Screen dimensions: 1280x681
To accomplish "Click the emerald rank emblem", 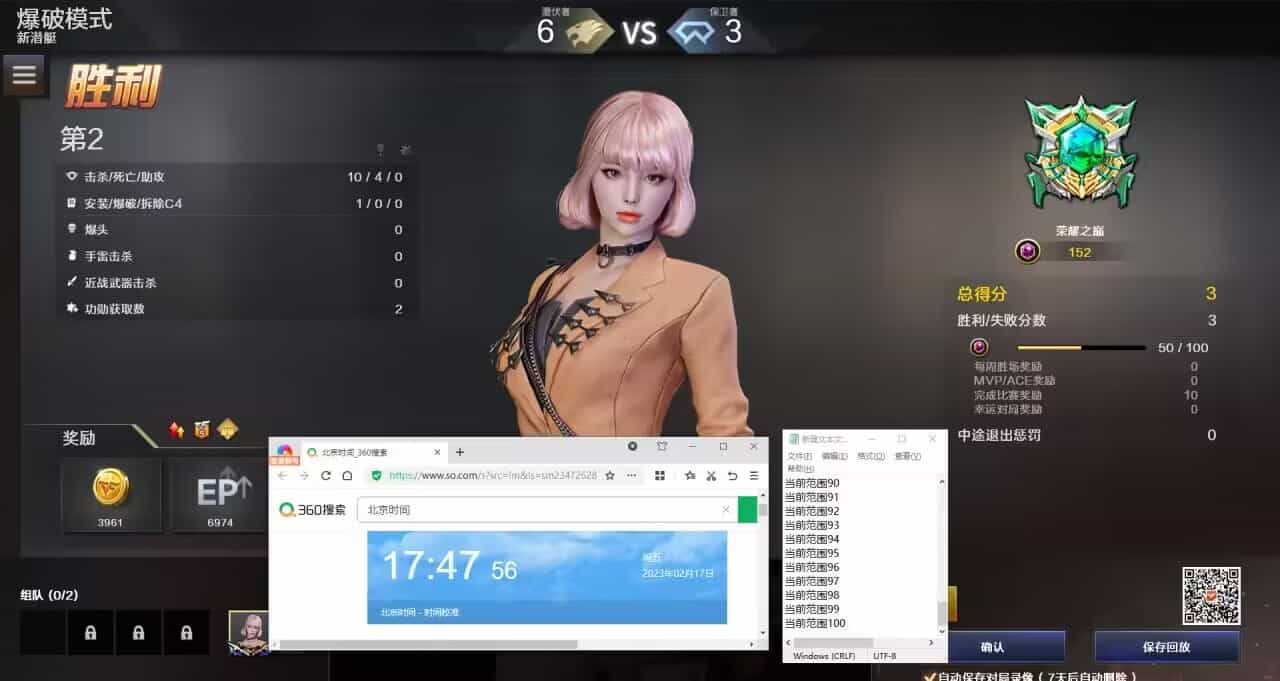I will pos(1081,154).
